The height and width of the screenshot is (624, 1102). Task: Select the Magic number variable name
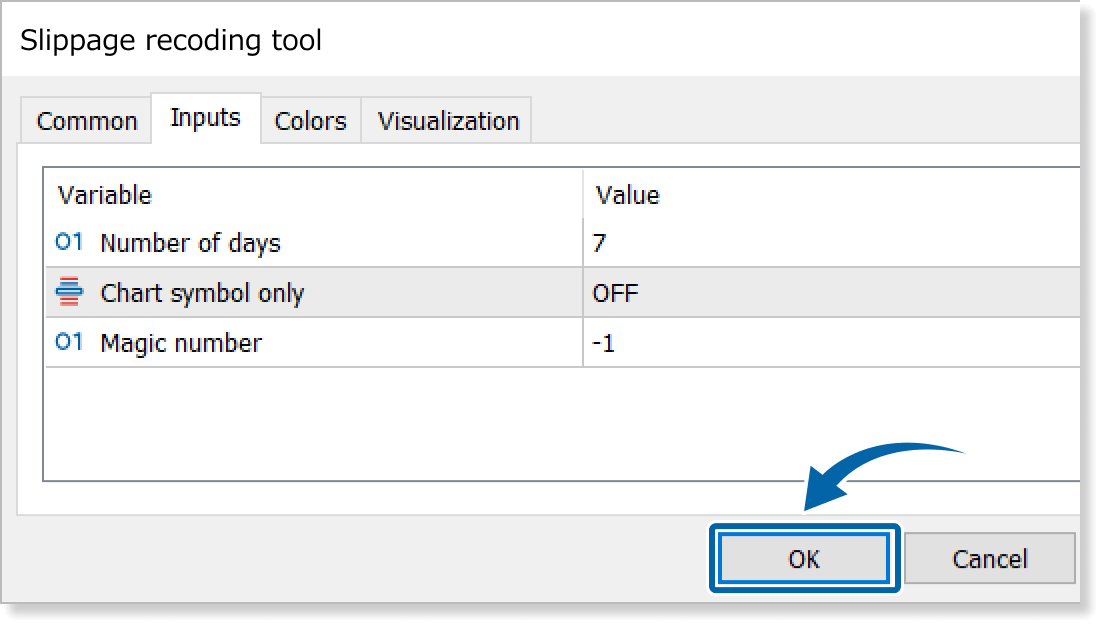(x=181, y=343)
